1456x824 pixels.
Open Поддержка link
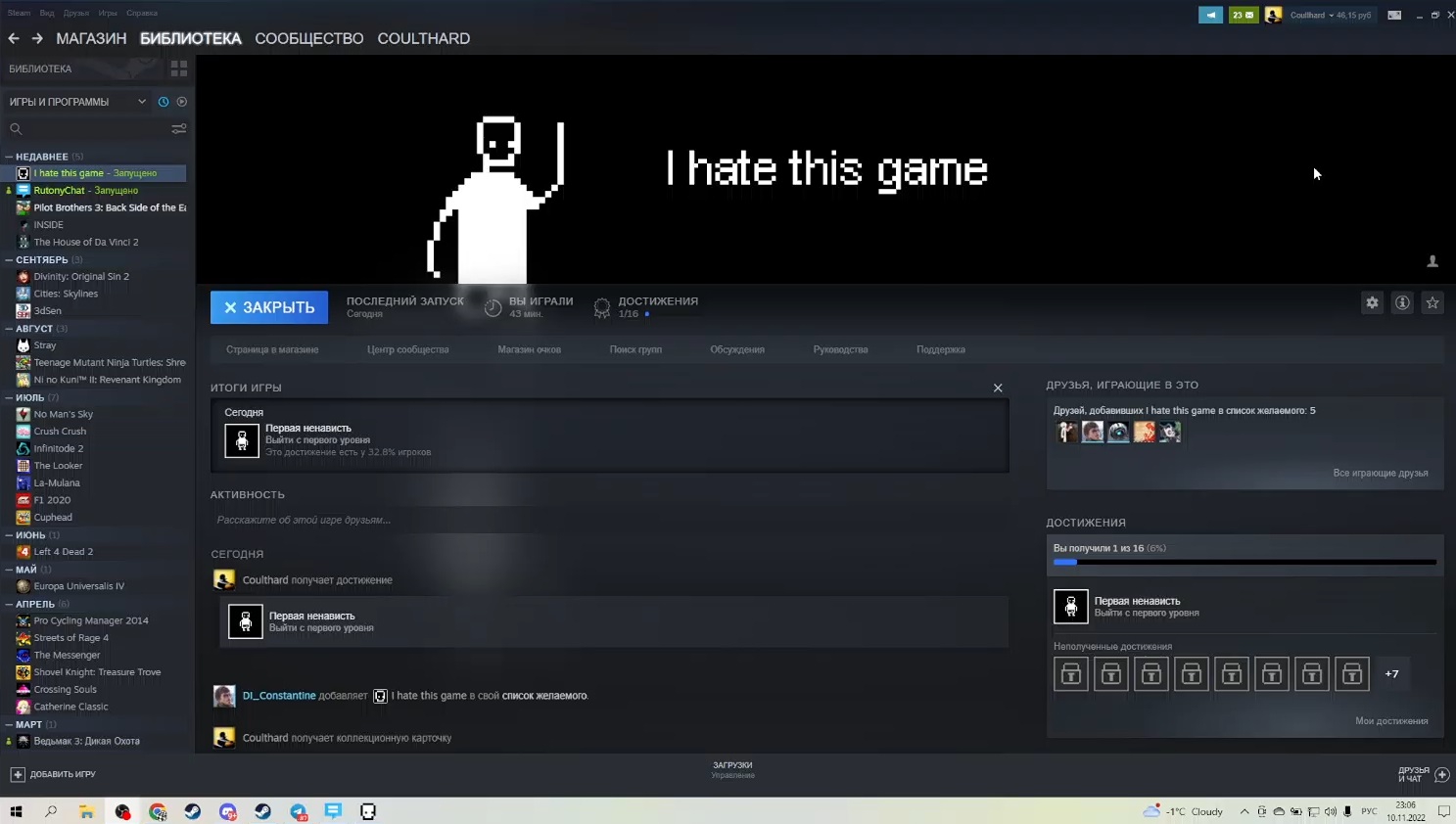[x=941, y=349]
